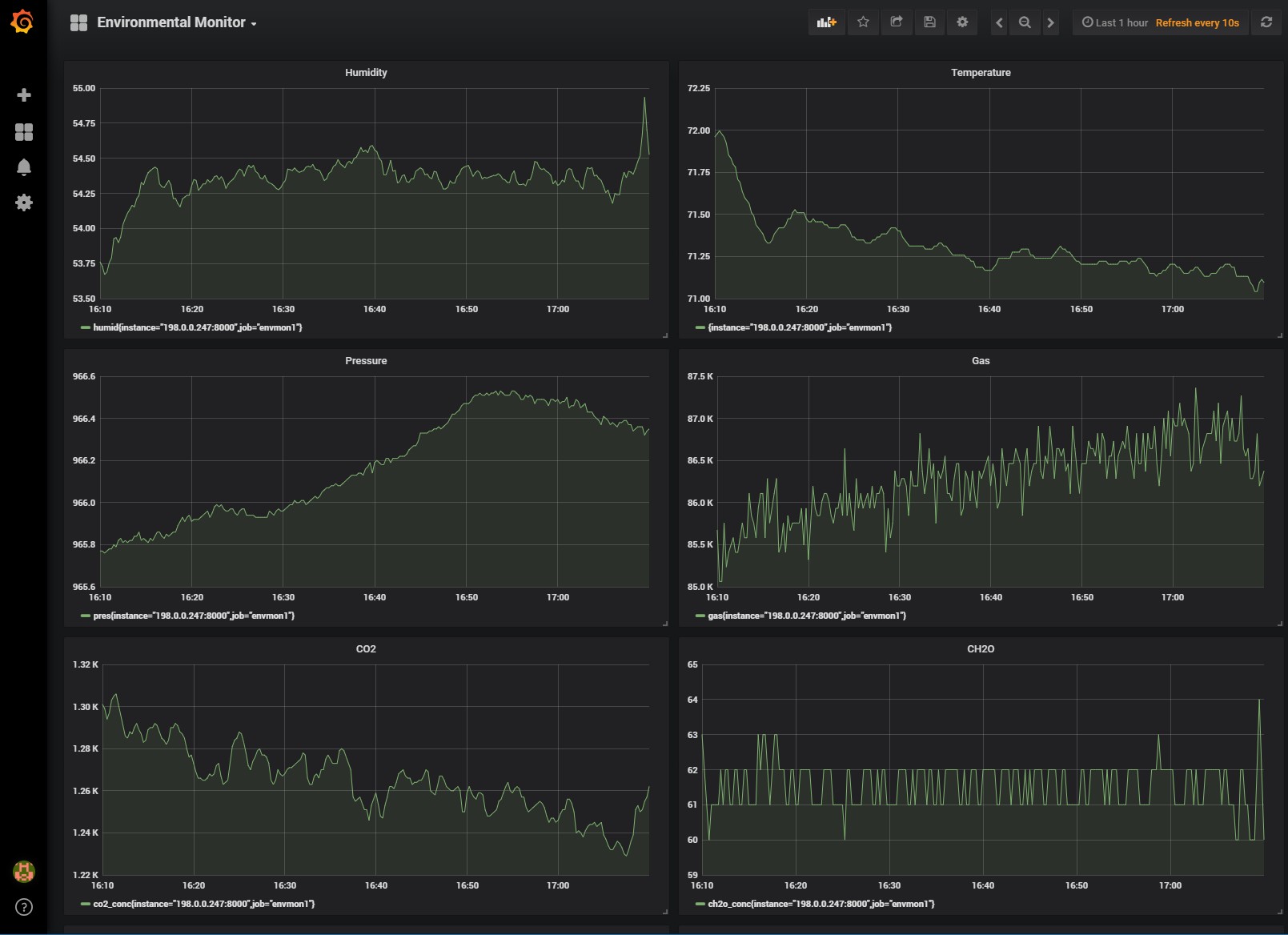Image resolution: width=1288 pixels, height=935 pixels.
Task: Click the 16:10 time label under Temperature
Action: coord(715,309)
